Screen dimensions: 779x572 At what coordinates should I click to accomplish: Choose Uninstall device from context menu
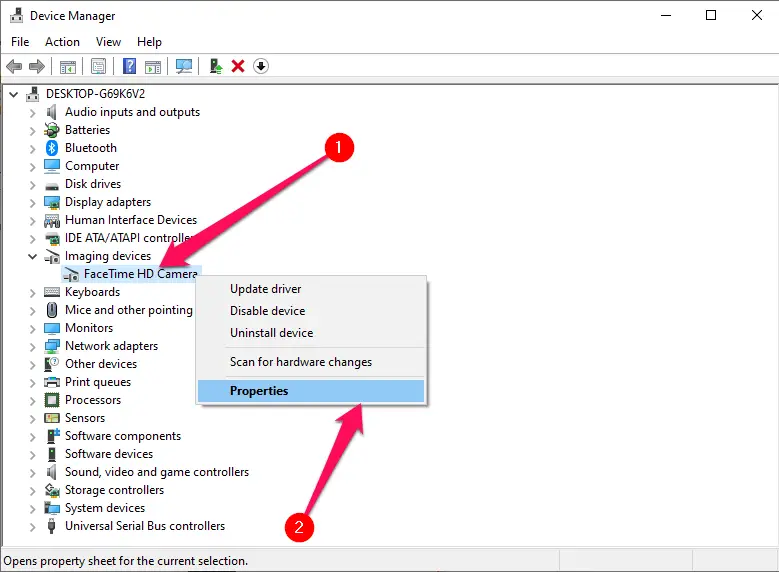pos(311,332)
